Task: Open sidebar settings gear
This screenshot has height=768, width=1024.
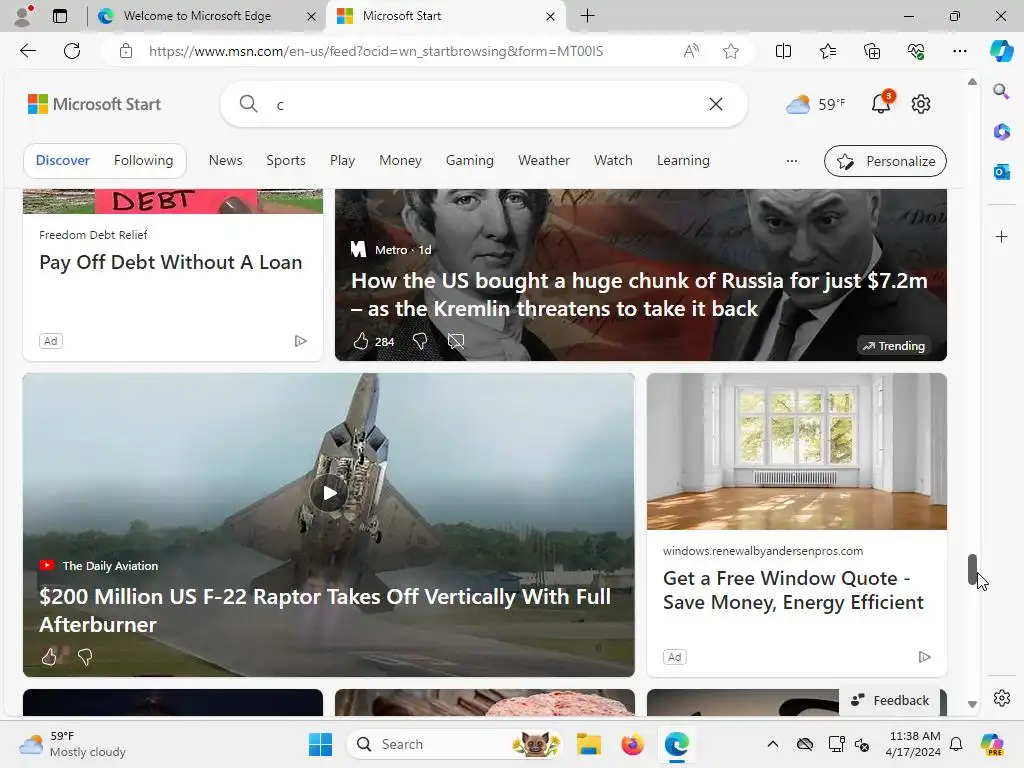Action: [x=1001, y=698]
